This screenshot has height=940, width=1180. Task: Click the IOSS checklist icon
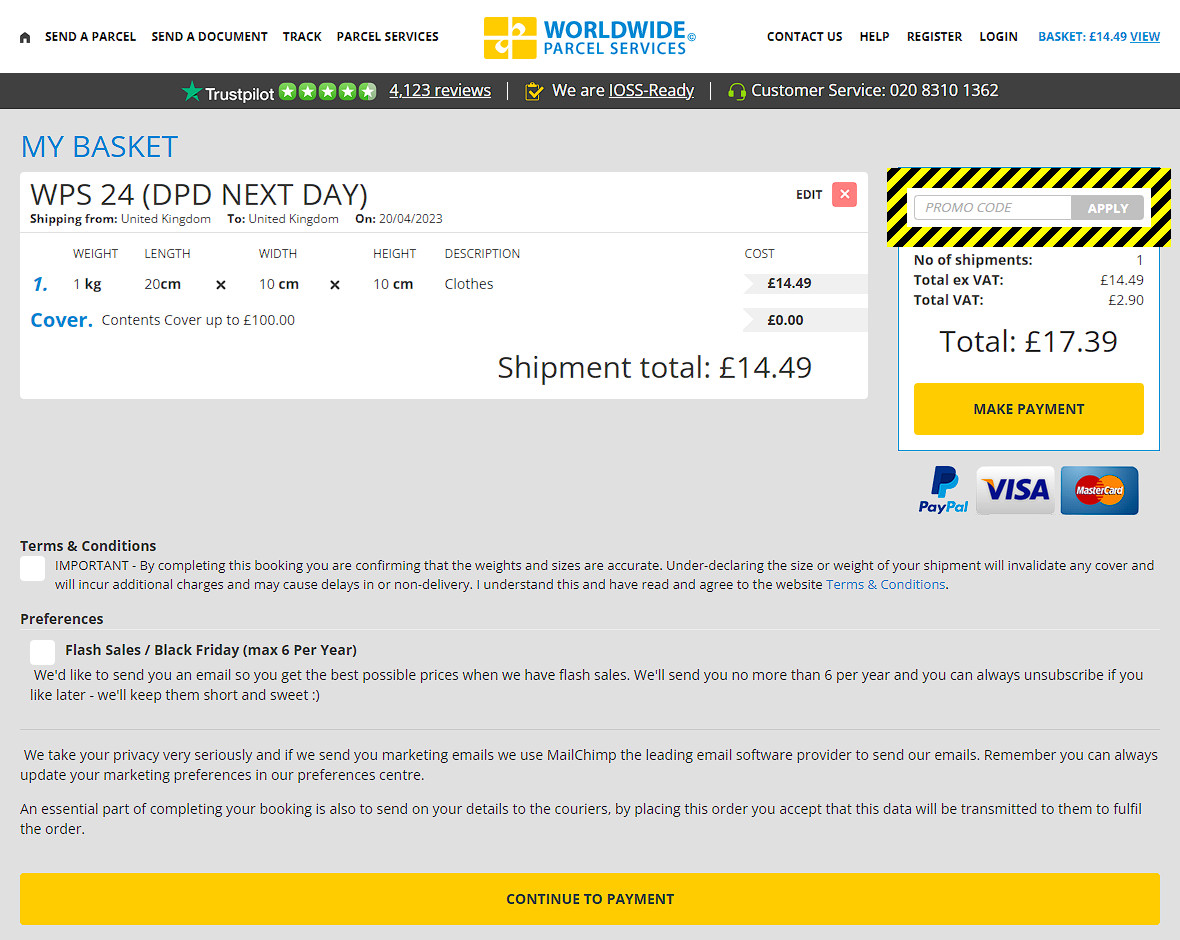[x=534, y=91]
